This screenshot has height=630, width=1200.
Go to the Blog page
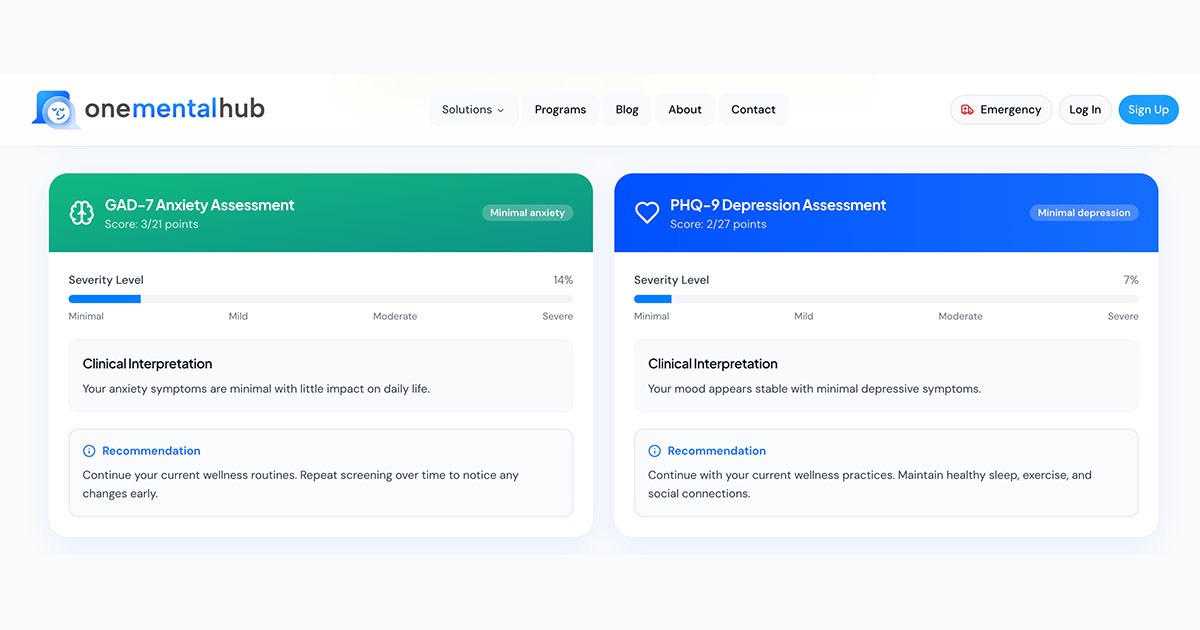[627, 110]
